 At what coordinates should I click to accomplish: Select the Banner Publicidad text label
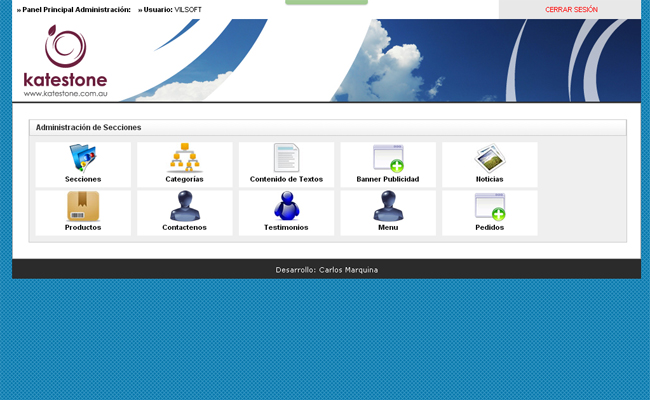pyautogui.click(x=388, y=179)
